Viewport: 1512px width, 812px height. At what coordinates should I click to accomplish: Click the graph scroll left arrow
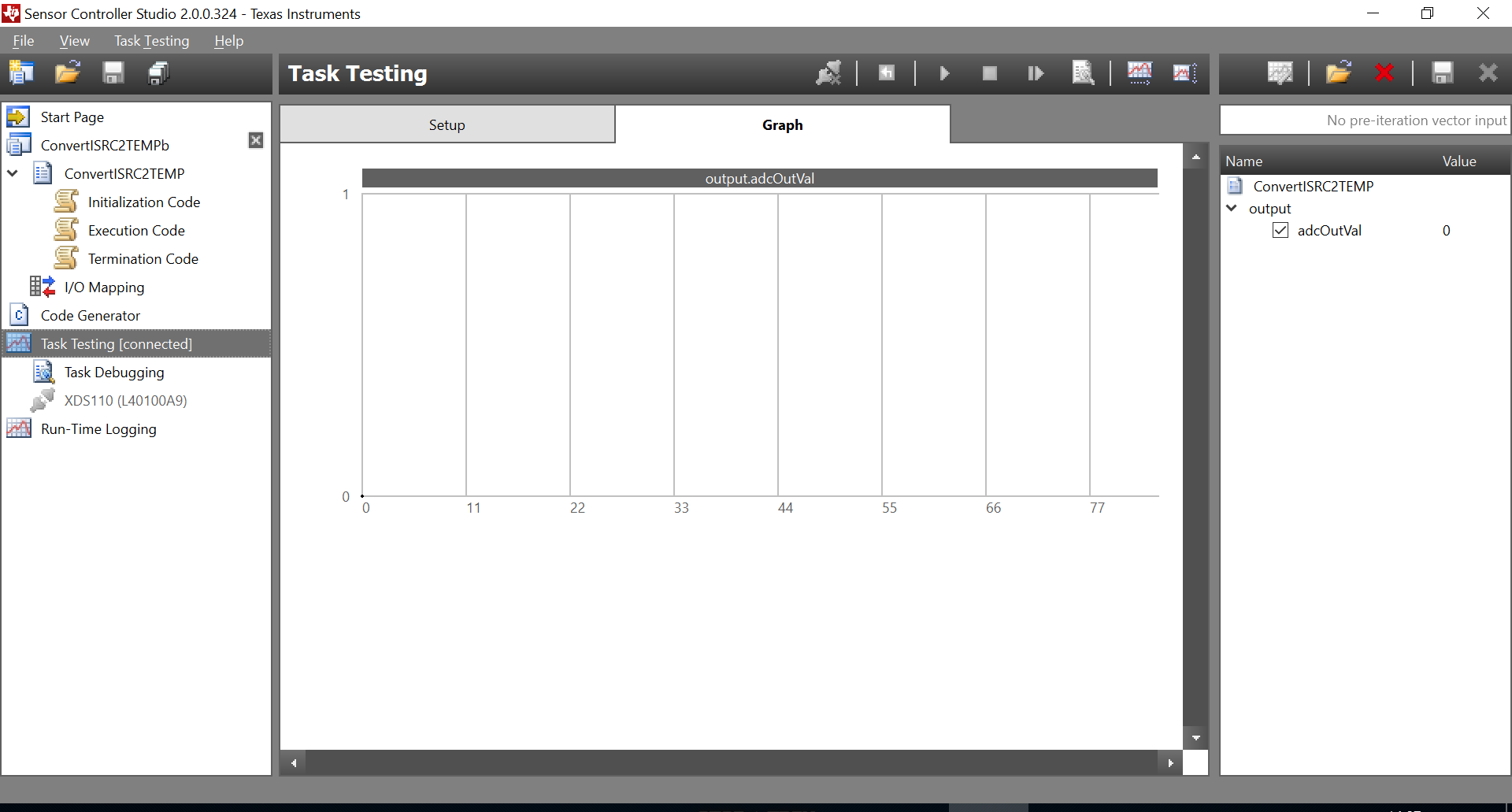pyautogui.click(x=294, y=762)
